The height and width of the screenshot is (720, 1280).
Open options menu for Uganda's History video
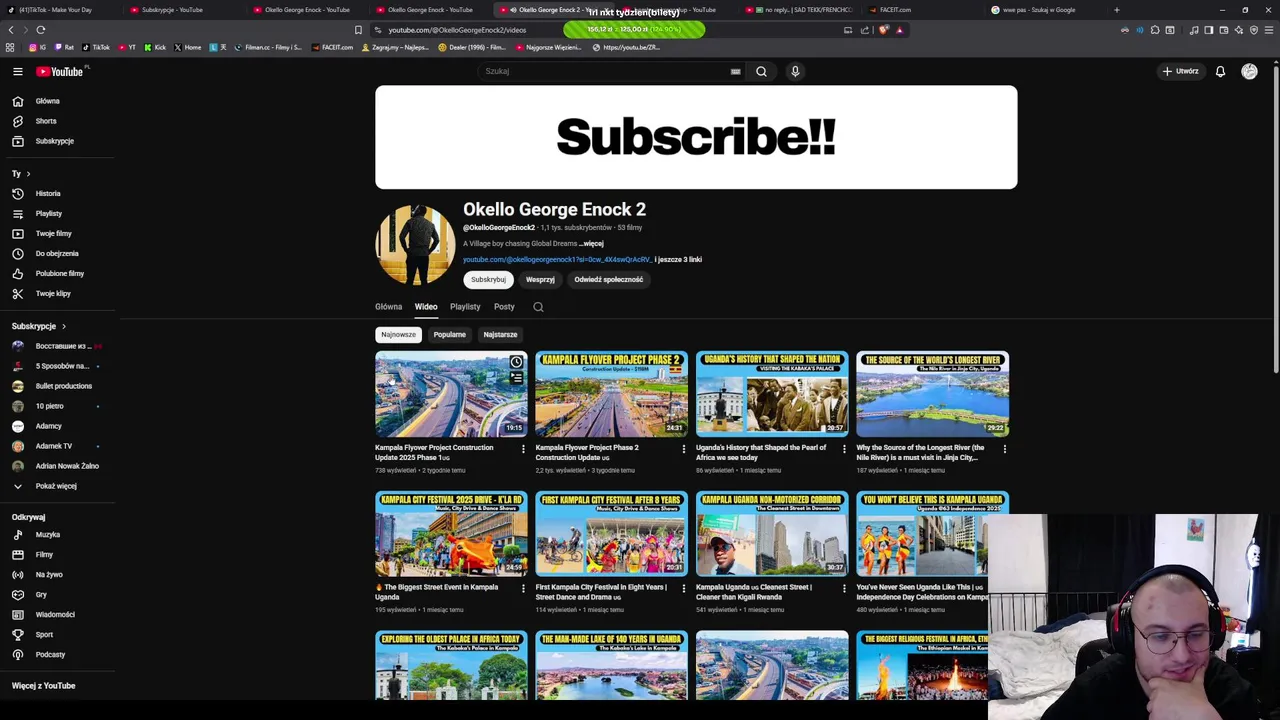[844, 449]
